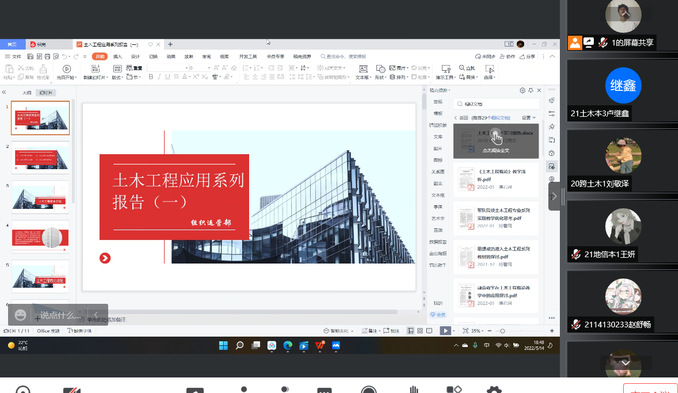Open the 《土木工程概论》 pdf document entry
Image resolution: width=678 pixels, height=393 pixels.
tap(496, 179)
